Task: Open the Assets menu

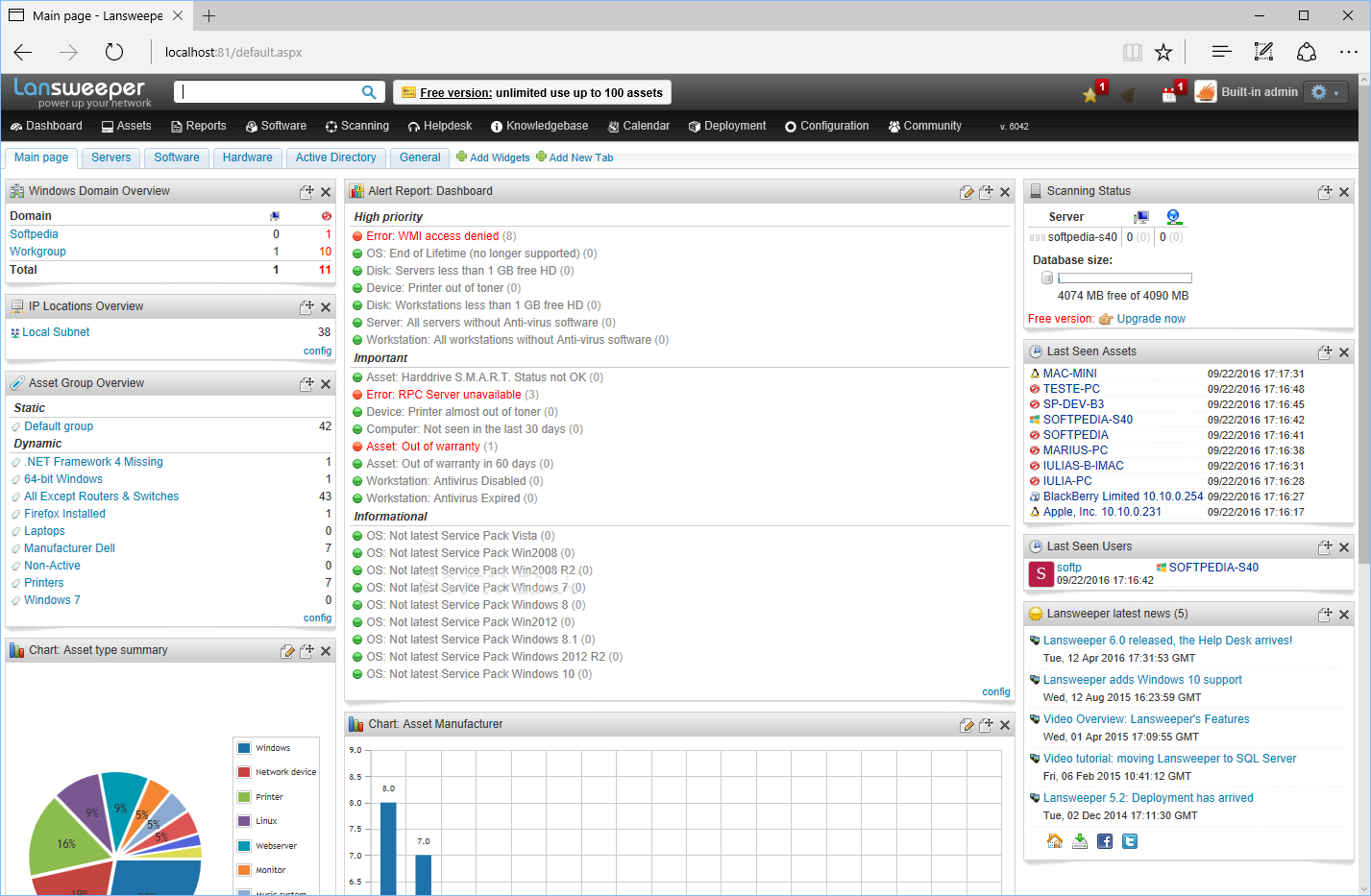Action: coord(126,126)
